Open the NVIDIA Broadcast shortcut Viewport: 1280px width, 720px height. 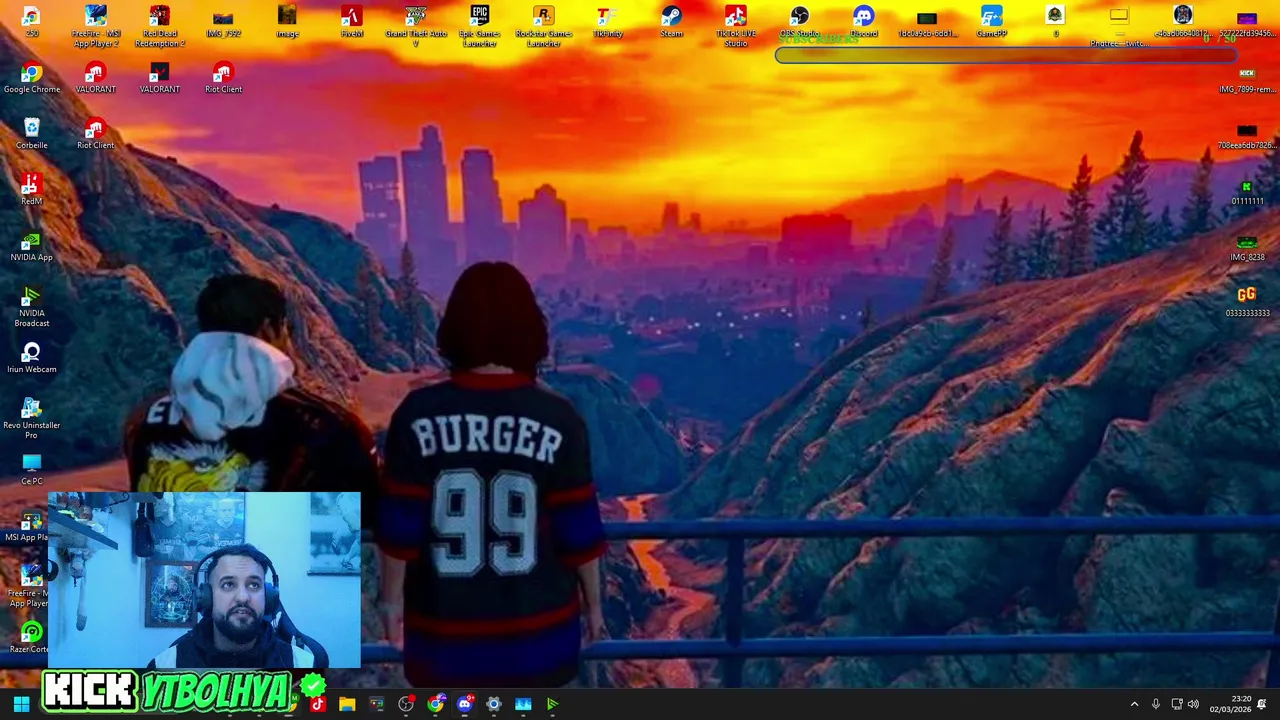pyautogui.click(x=32, y=307)
